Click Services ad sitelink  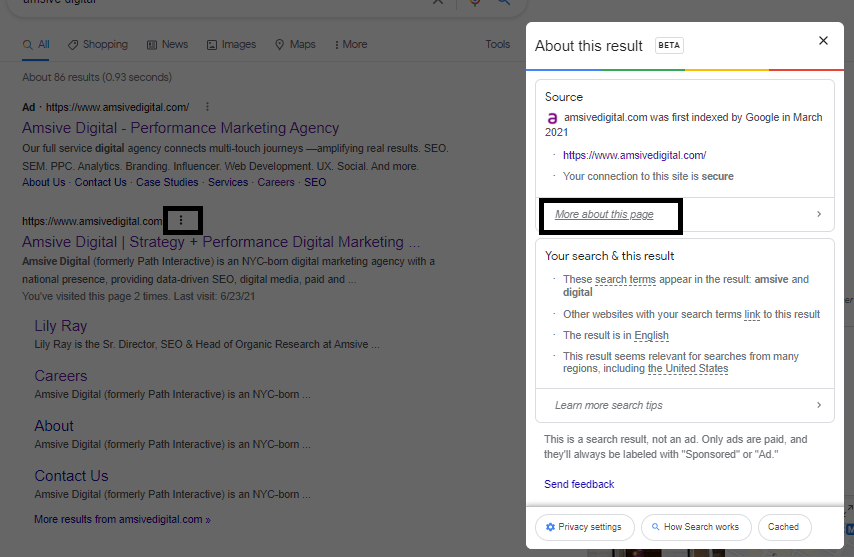[228, 182]
